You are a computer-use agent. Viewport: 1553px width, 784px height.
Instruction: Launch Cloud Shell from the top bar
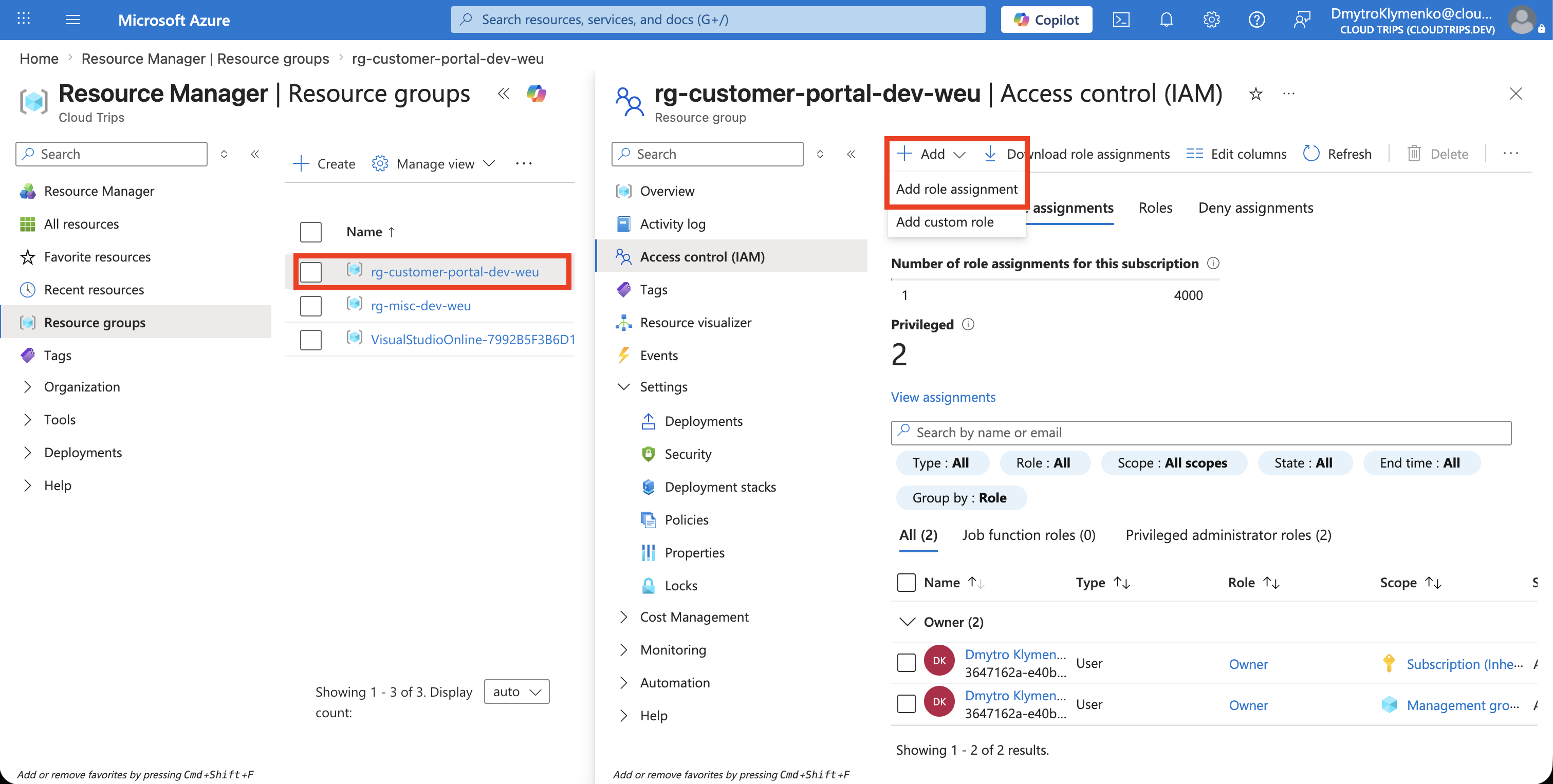(1121, 20)
